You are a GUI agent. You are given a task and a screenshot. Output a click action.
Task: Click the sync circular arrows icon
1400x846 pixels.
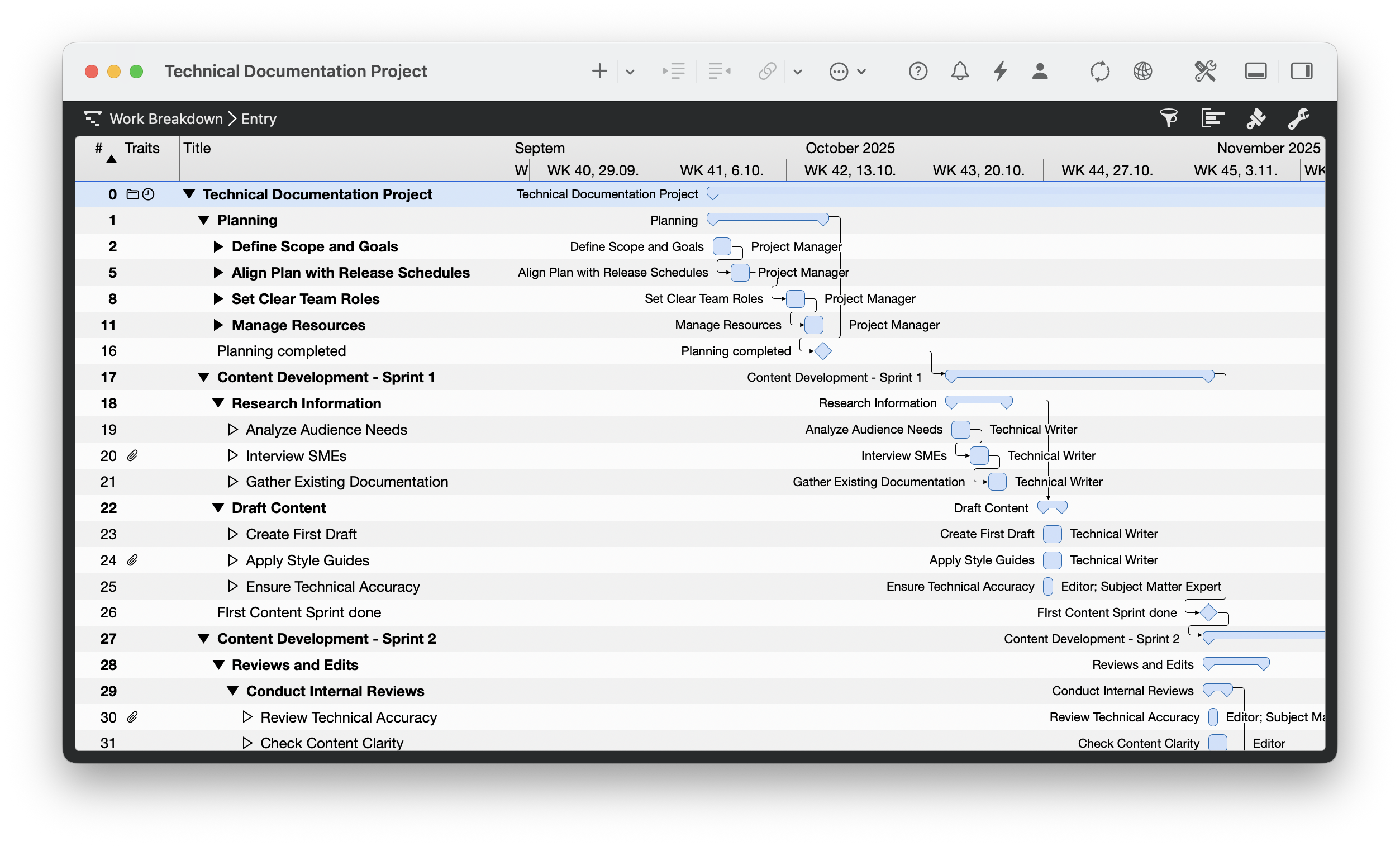coord(1100,71)
